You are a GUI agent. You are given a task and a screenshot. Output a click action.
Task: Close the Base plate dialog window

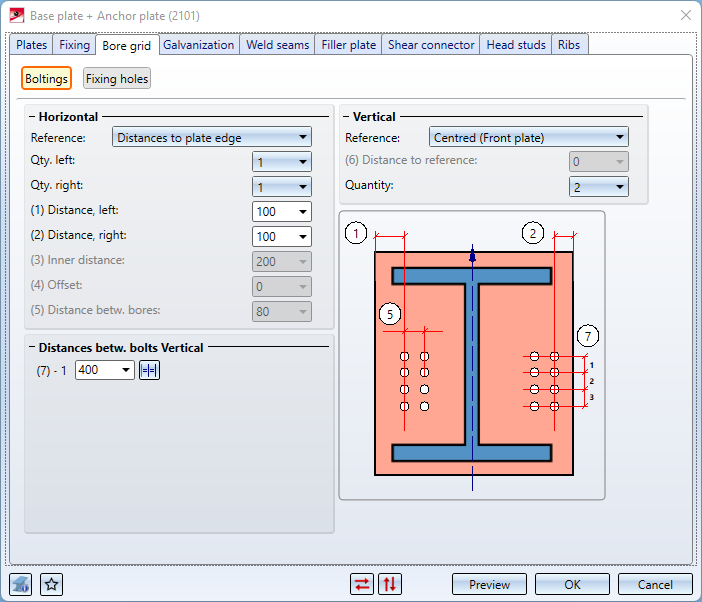(685, 15)
